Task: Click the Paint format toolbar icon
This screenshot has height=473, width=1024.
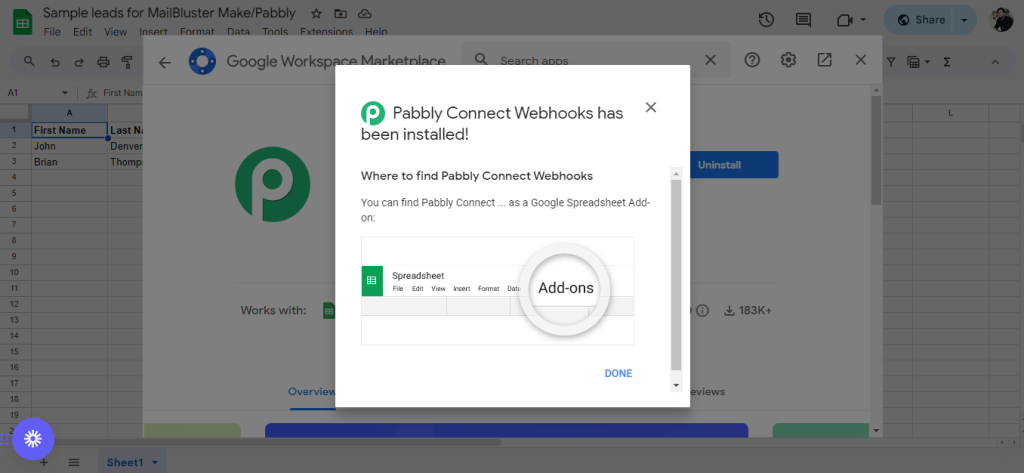Action: (x=127, y=62)
